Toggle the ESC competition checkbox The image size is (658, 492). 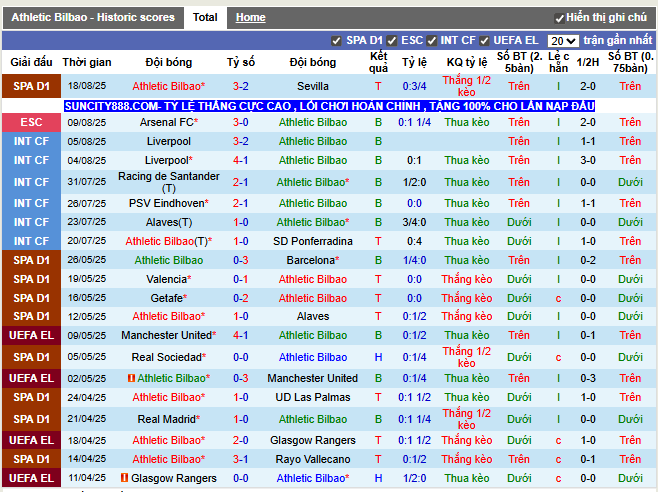click(392, 41)
